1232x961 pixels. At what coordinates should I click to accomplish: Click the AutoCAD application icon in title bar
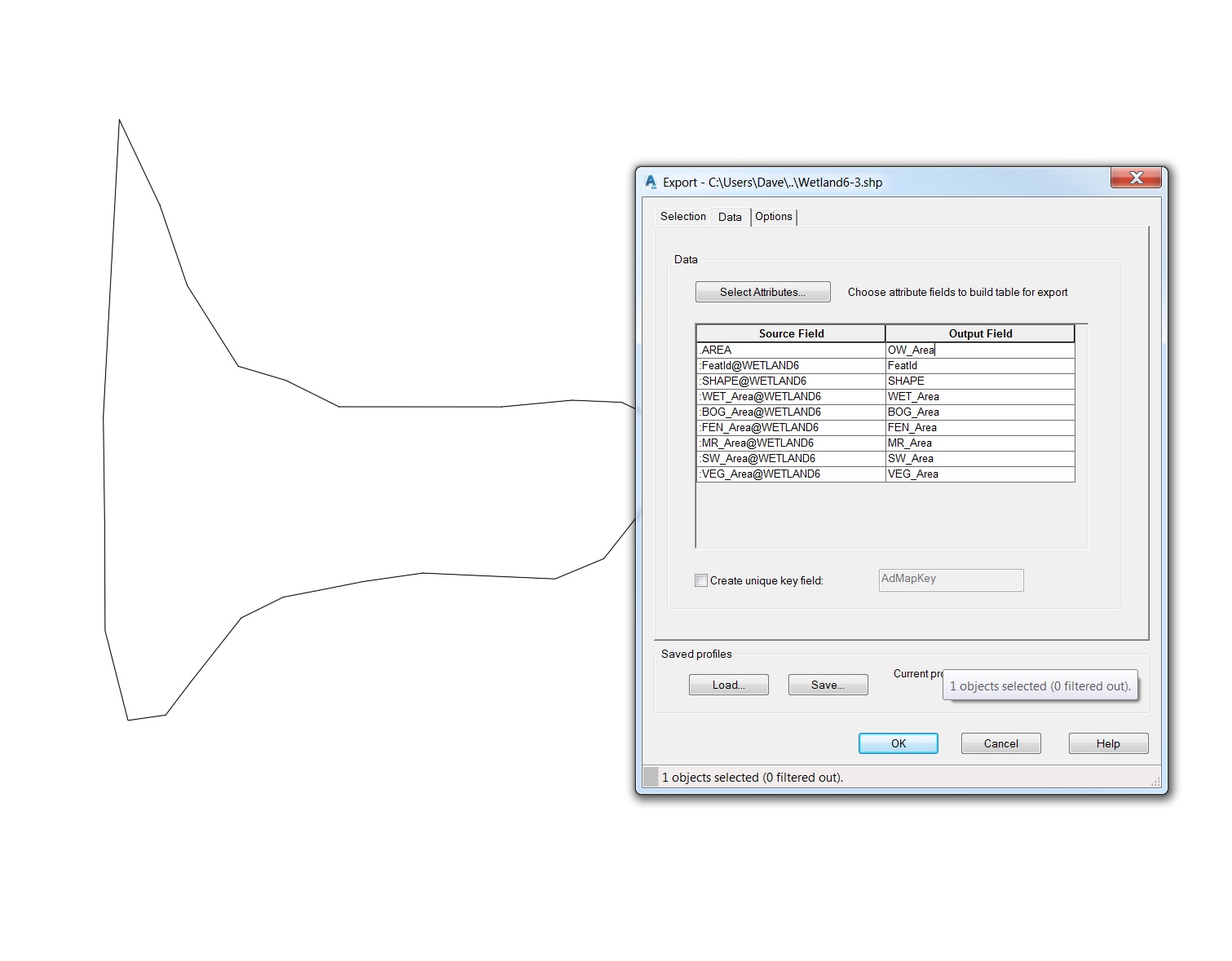[650, 183]
